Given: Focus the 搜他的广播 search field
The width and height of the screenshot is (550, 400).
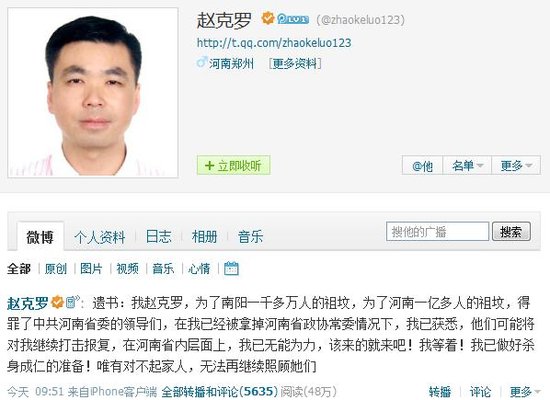Looking at the screenshot, I should pos(437,232).
